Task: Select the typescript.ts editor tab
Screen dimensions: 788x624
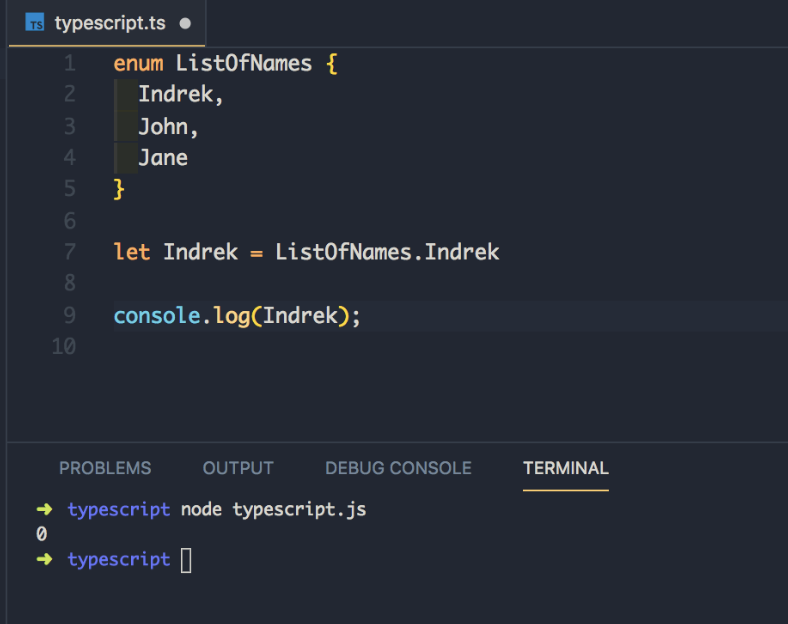Action: tap(107, 23)
